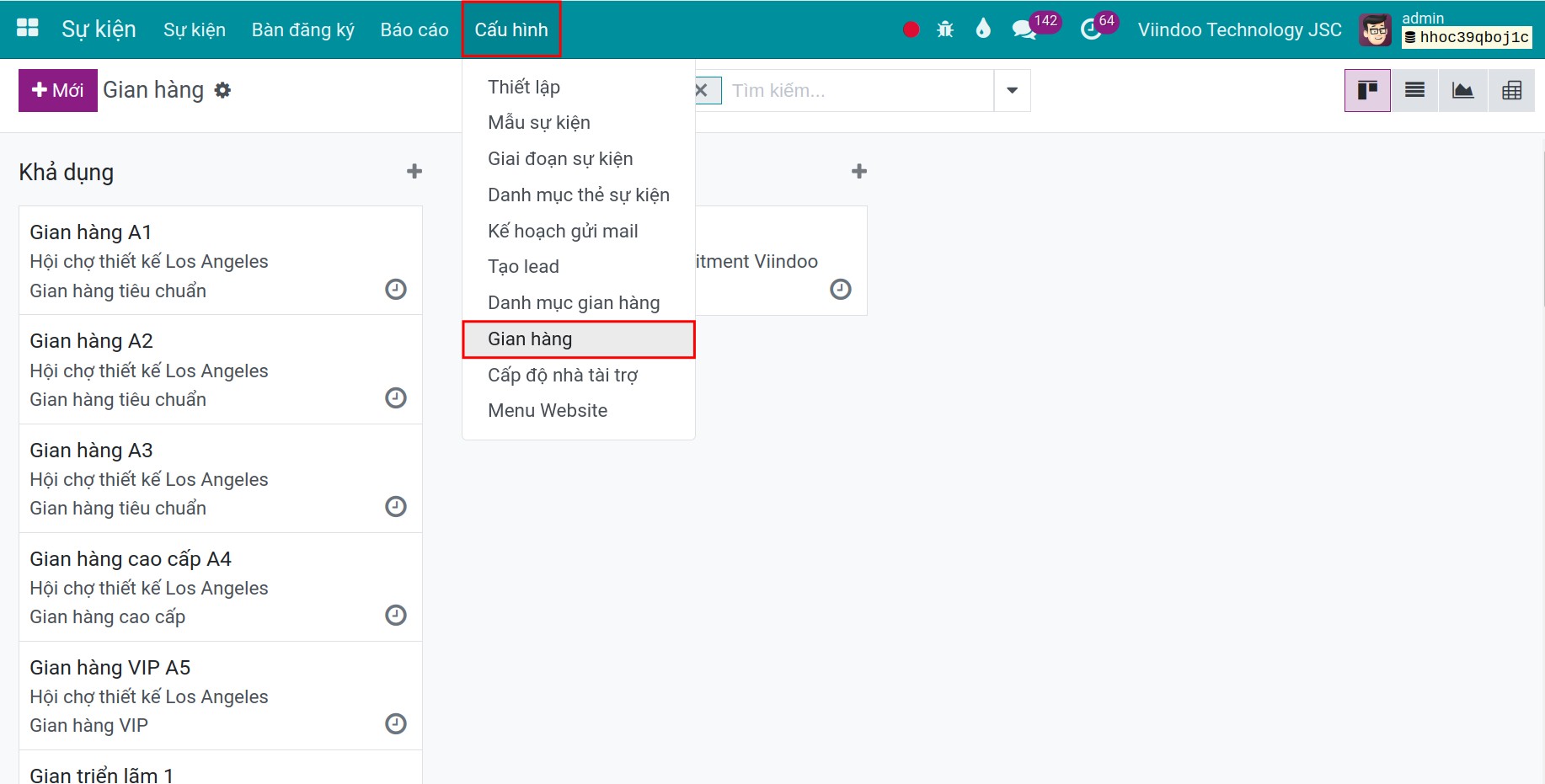The height and width of the screenshot is (784, 1545).
Task: Open the Cấu hình menu
Action: tap(511, 29)
